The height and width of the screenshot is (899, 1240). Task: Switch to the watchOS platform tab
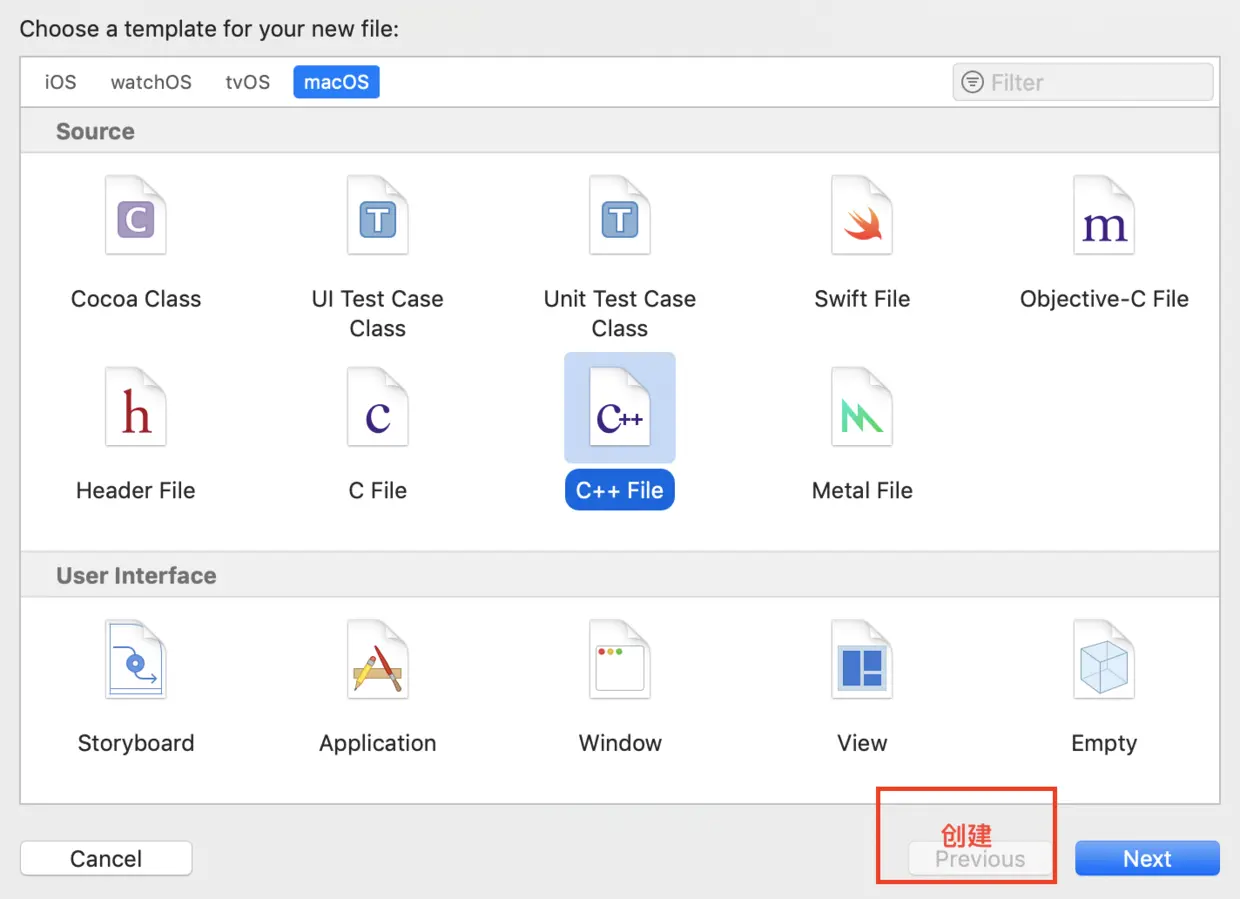pos(151,82)
